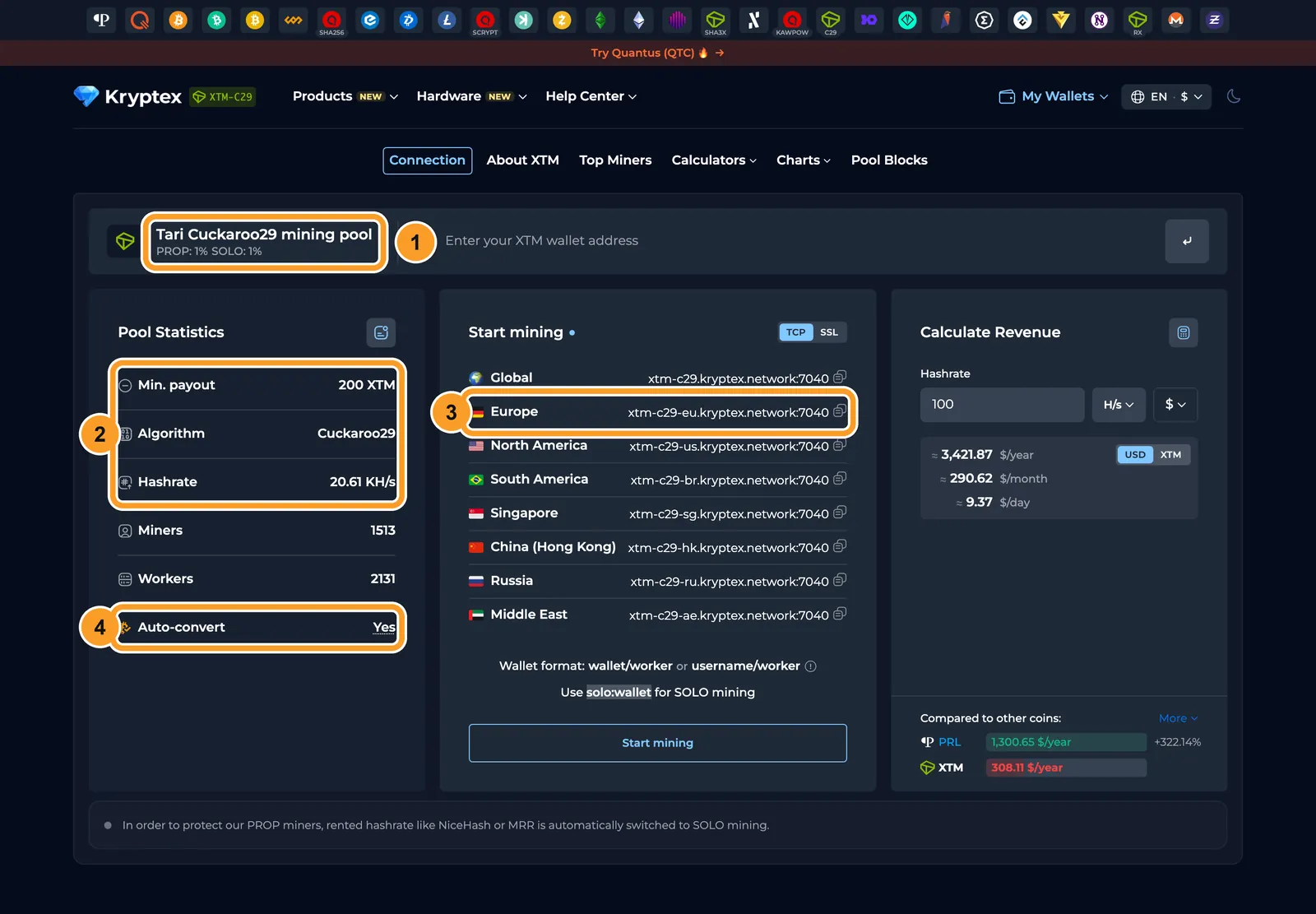The width and height of the screenshot is (1316, 914).
Task: Show revenue in XTM
Action: pyautogui.click(x=1170, y=455)
